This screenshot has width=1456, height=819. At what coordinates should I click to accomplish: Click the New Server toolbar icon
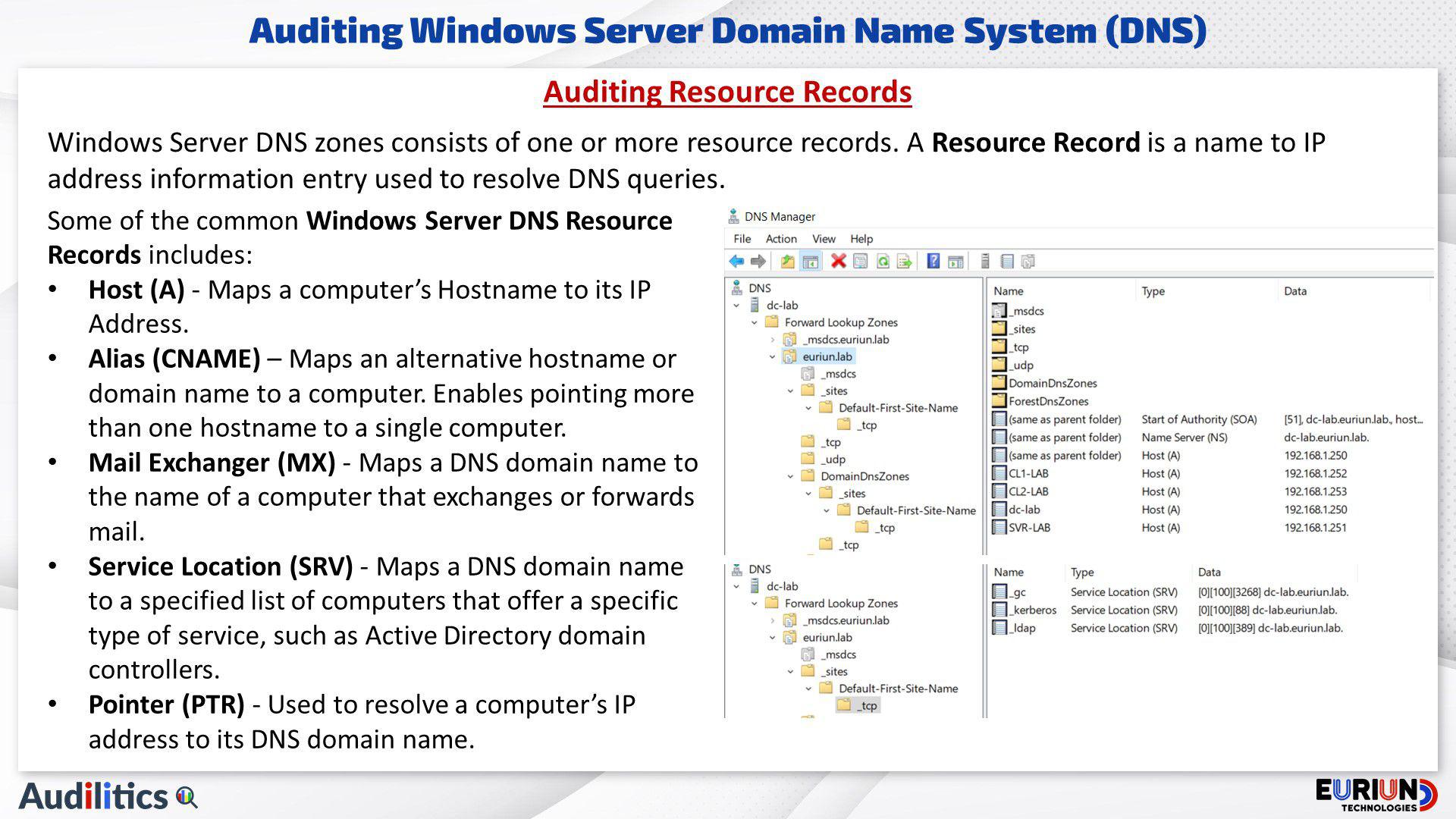[x=985, y=262]
